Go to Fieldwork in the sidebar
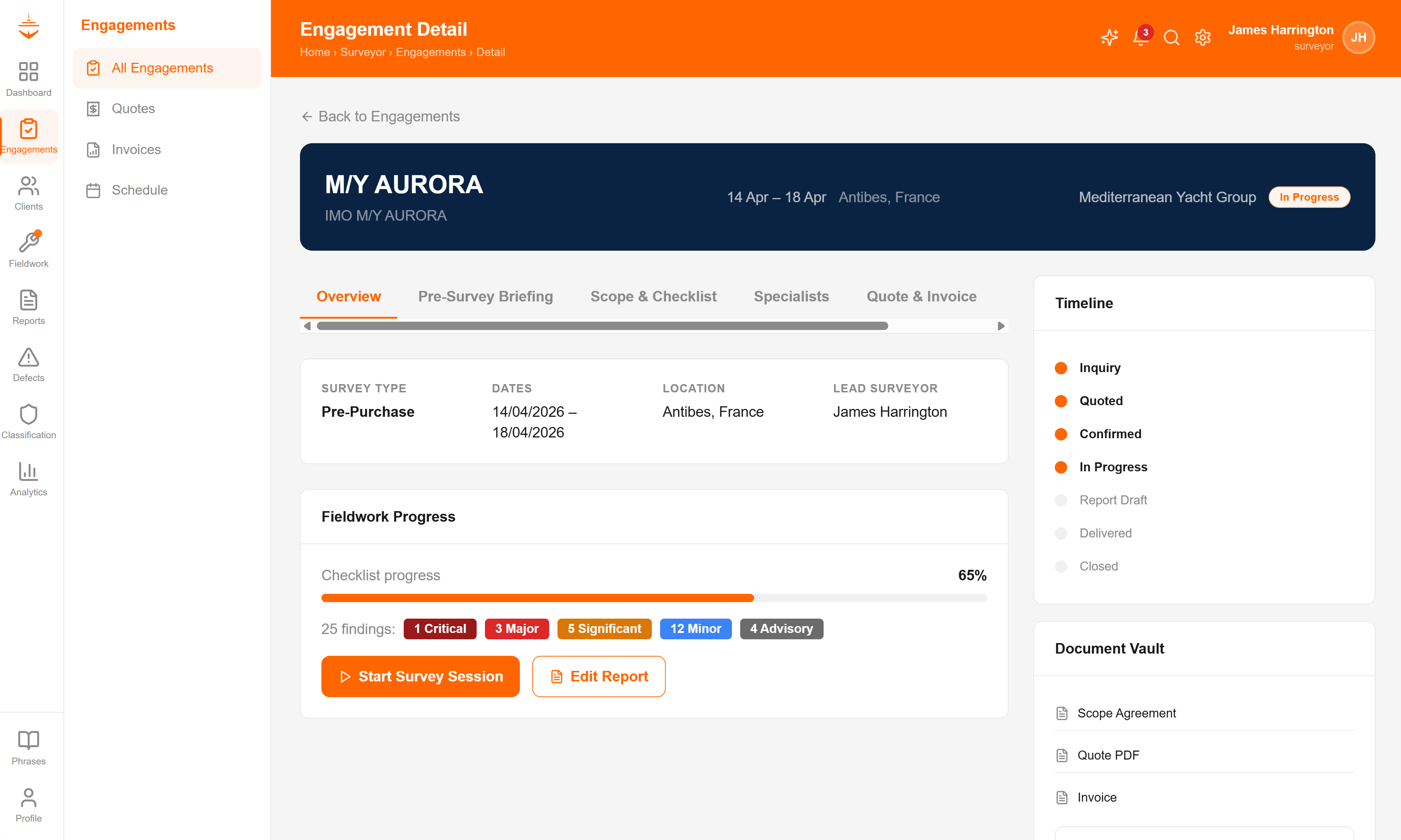The height and width of the screenshot is (840, 1401). 28,249
